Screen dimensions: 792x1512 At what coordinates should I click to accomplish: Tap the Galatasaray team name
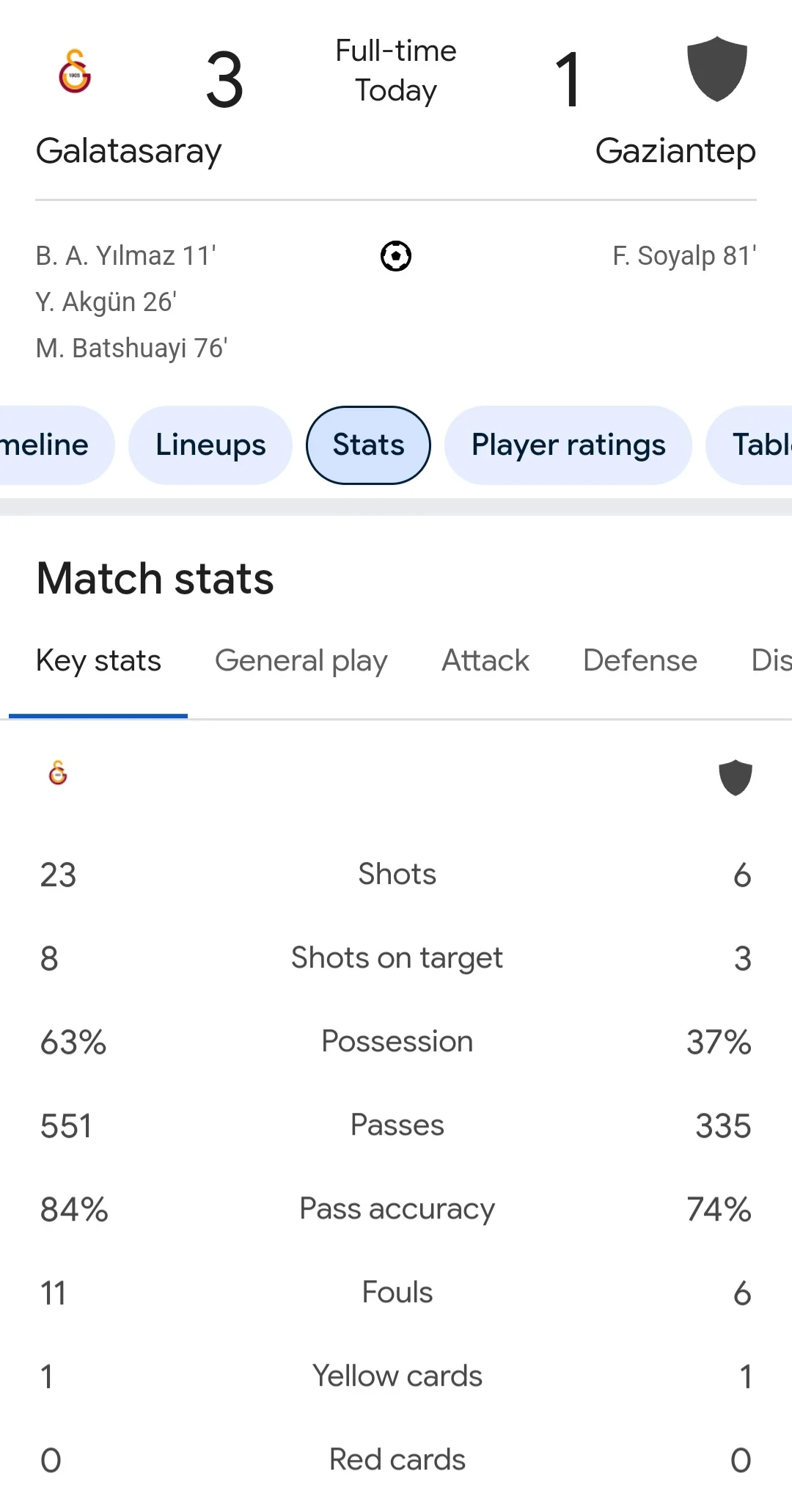pyautogui.click(x=128, y=151)
